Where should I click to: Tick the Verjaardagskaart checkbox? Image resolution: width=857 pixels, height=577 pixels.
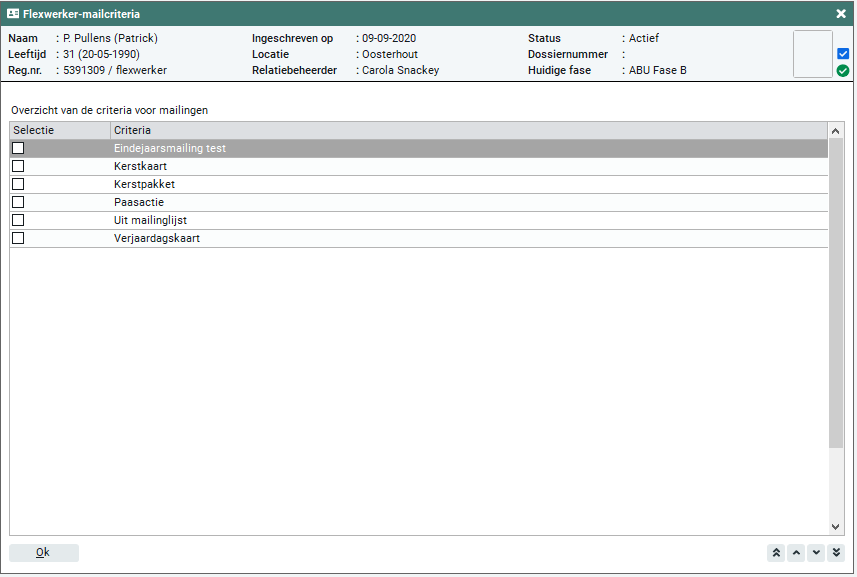[x=18, y=238]
